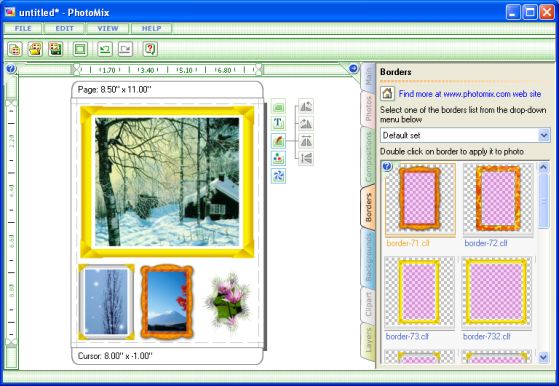Switch to the Clipart side tab

pyautogui.click(x=368, y=305)
